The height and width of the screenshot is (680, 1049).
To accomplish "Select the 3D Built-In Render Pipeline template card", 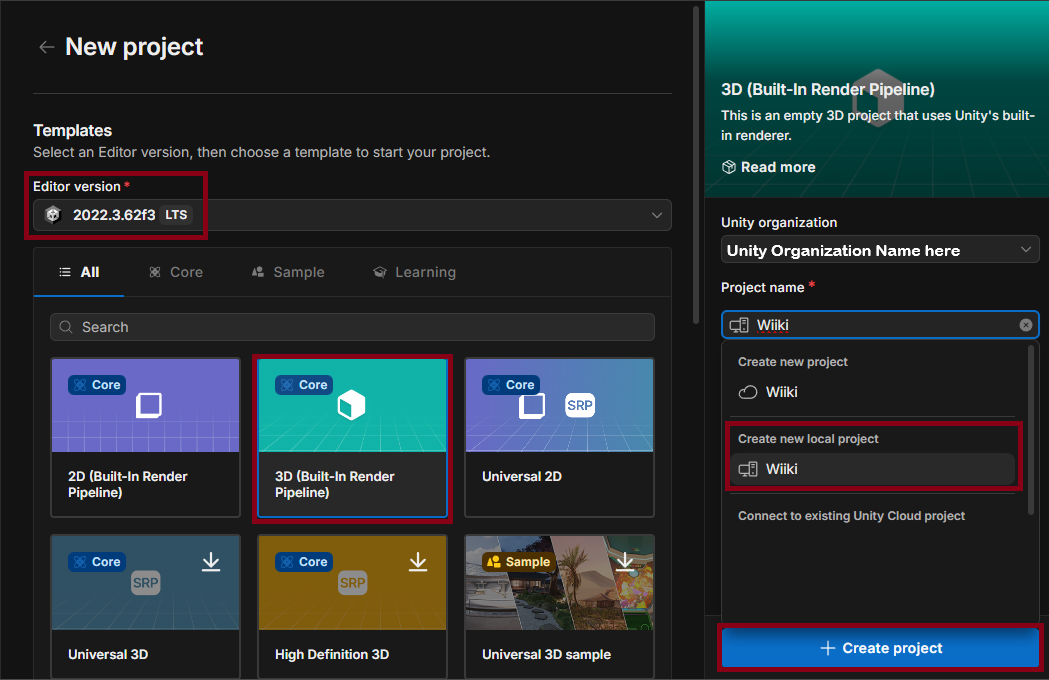I will click(x=352, y=438).
